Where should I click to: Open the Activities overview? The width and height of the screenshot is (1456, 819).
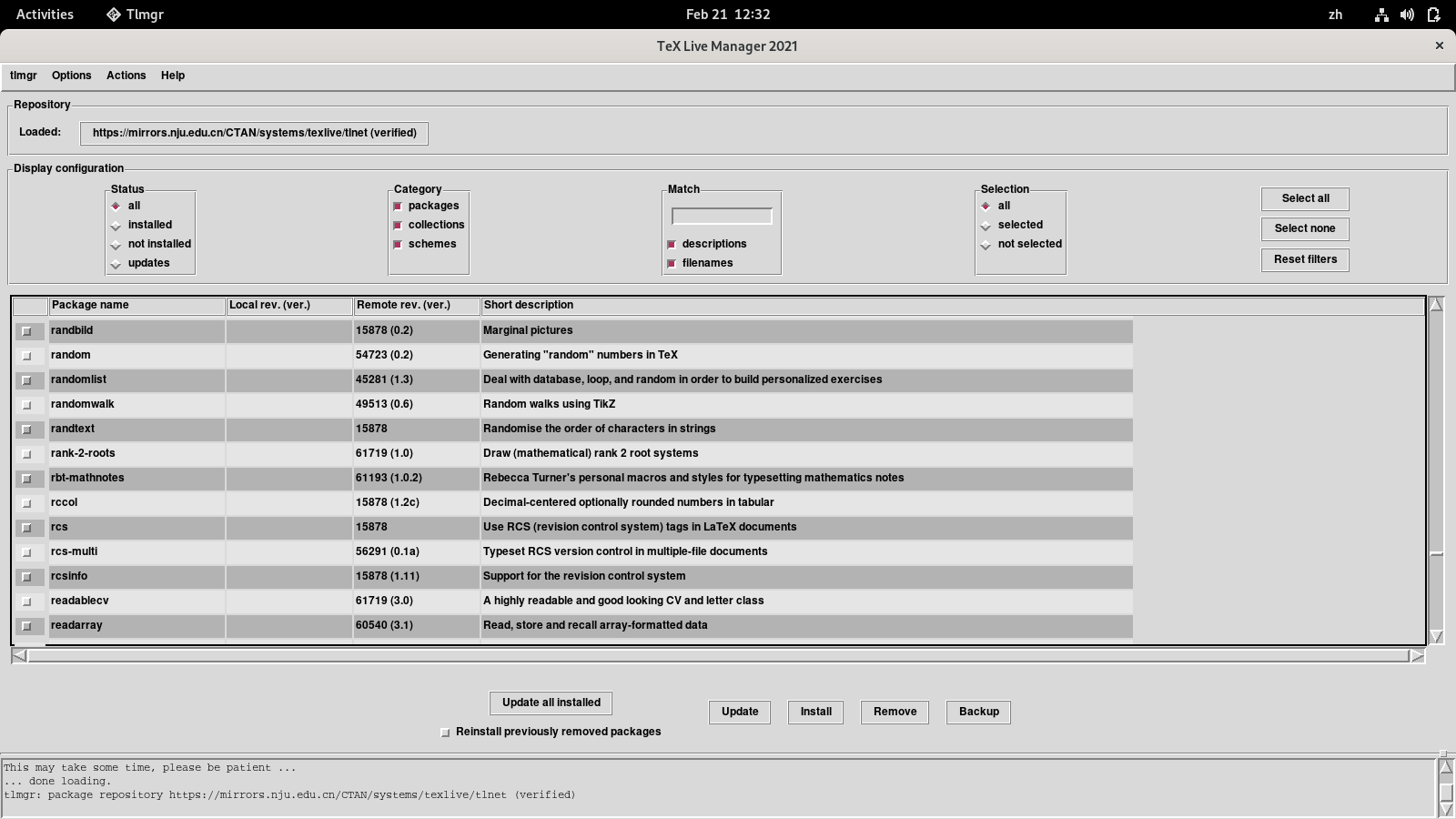pyautogui.click(x=45, y=15)
